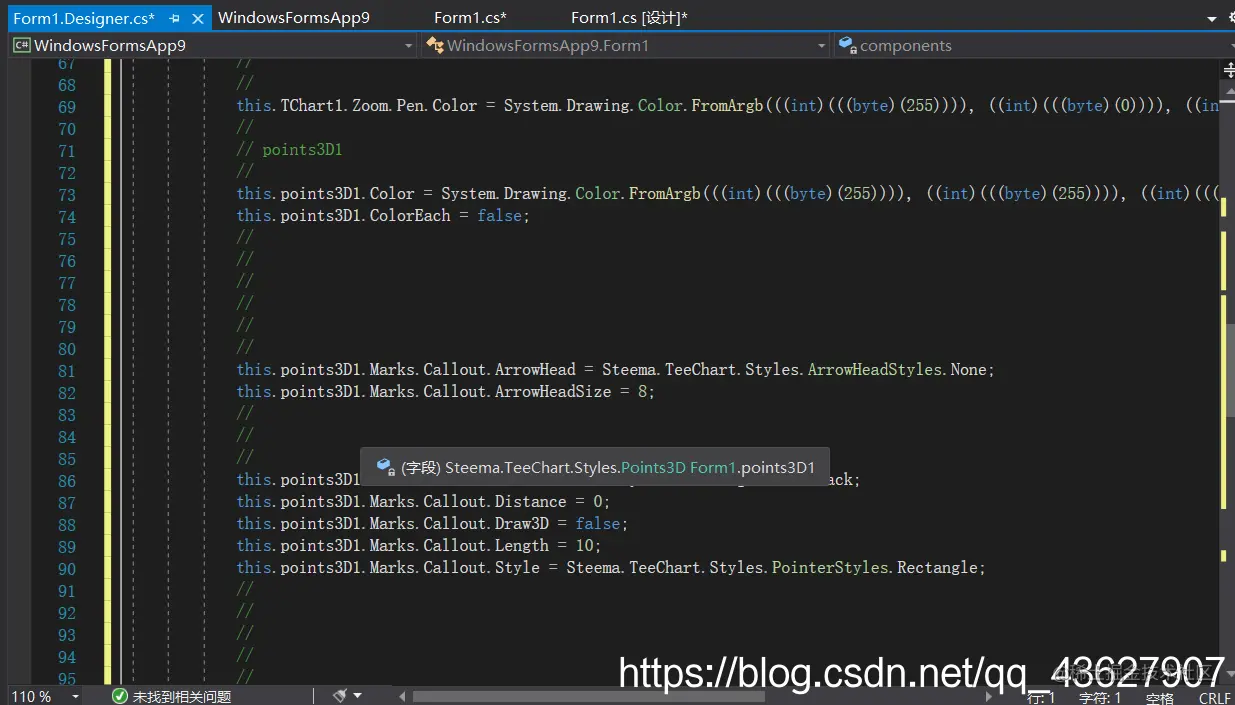The image size is (1235, 705).
Task: Click the horizontal scrollbar left arrow
Action: [402, 696]
